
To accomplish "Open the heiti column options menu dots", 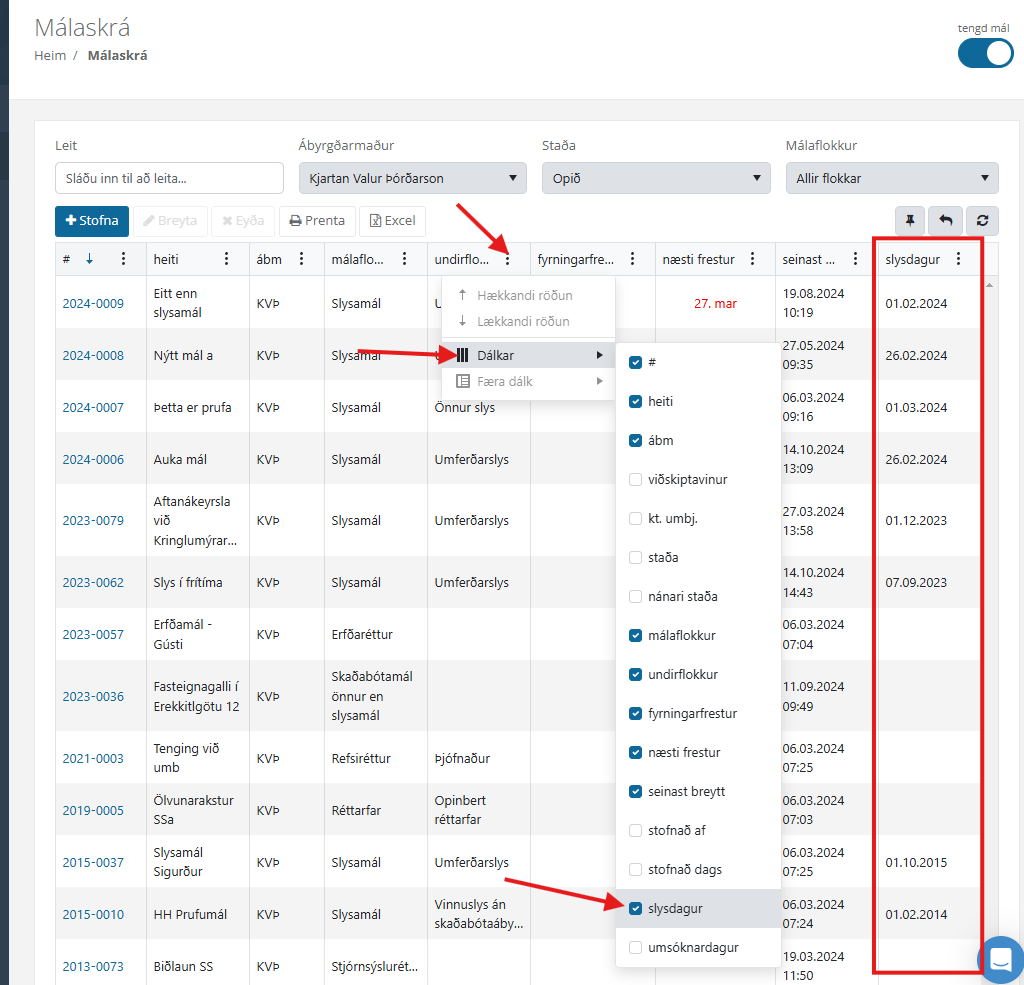I will point(227,259).
